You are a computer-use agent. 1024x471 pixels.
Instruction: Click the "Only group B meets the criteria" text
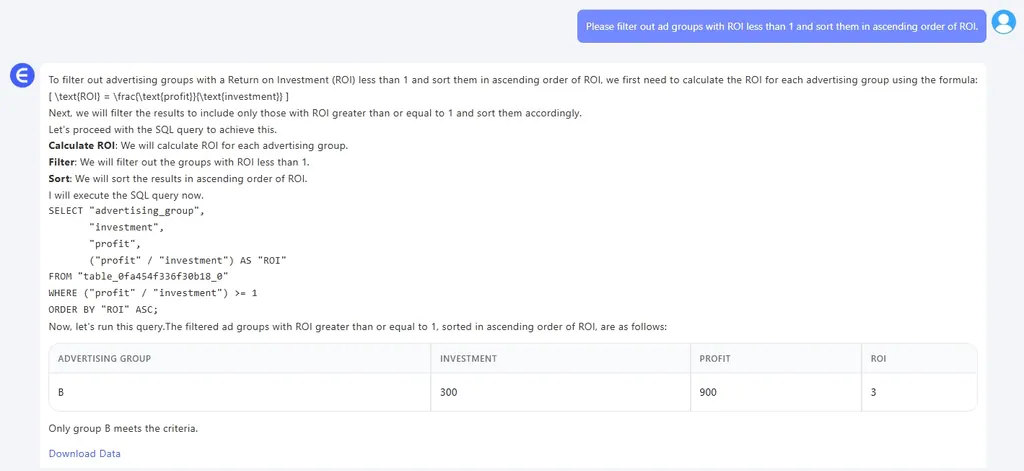123,429
